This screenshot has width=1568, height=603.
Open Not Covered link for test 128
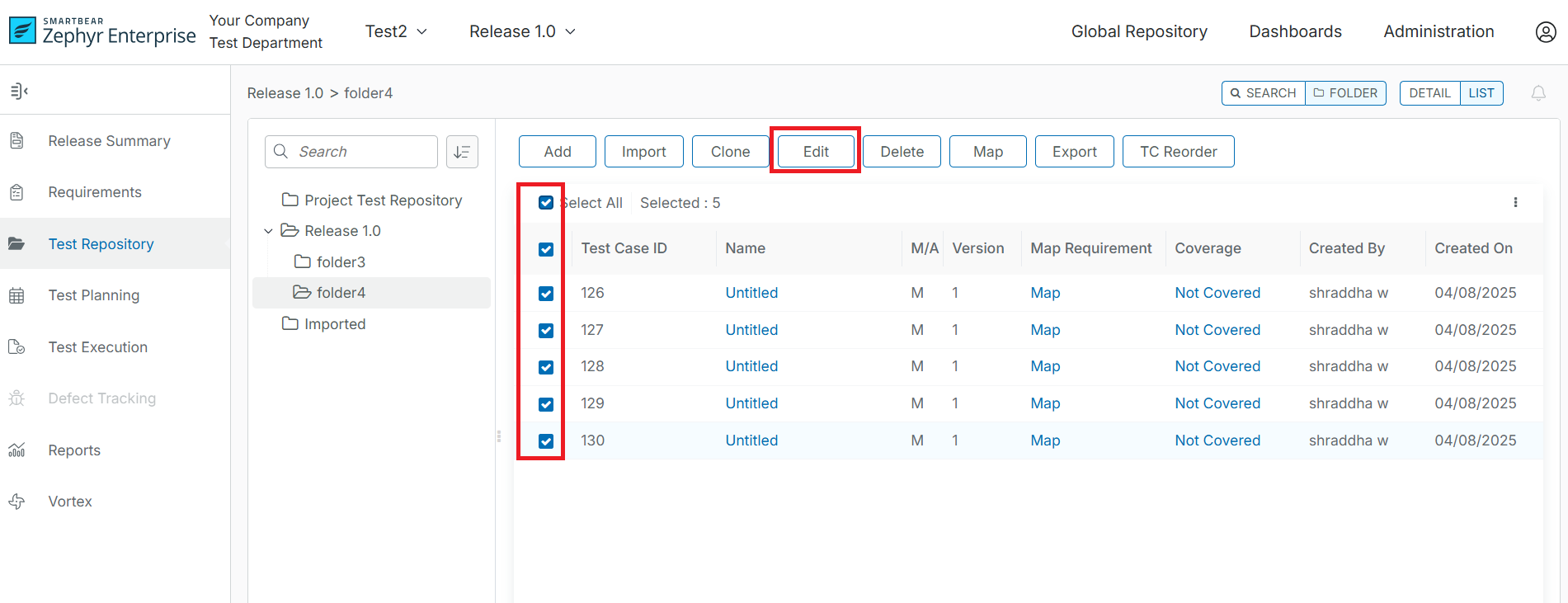[1217, 366]
